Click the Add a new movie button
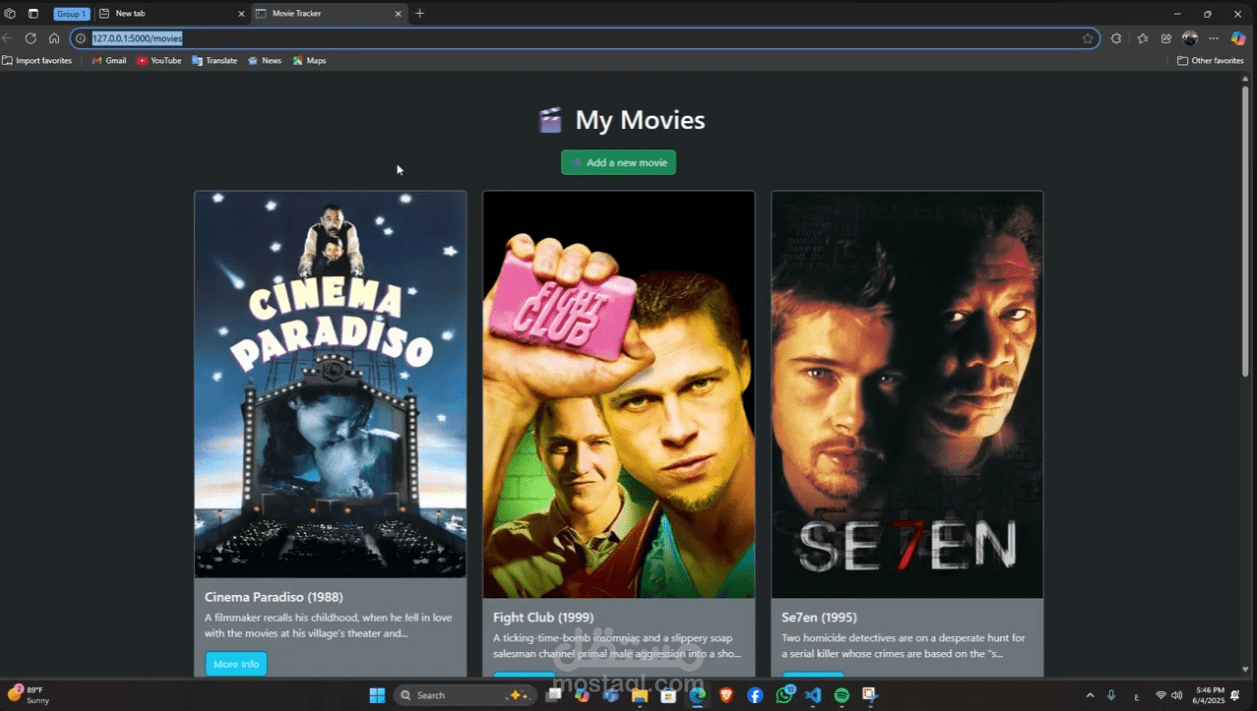The width and height of the screenshot is (1257, 711). pos(618,162)
